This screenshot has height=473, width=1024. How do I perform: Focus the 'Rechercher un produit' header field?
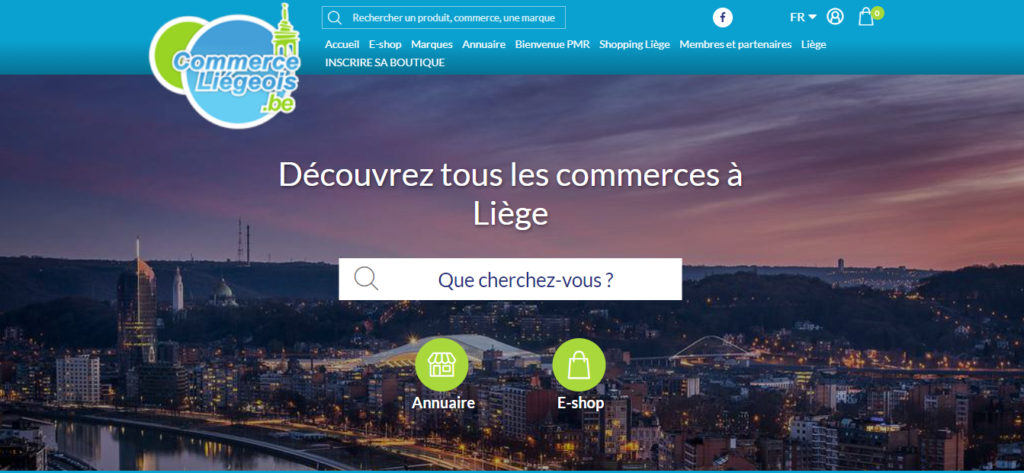coord(444,18)
